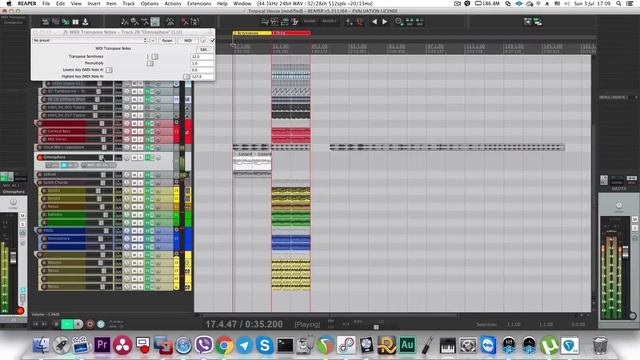The height and width of the screenshot is (360, 640).
Task: Toggle the teal repeat button in transport
Action: click(101, 324)
